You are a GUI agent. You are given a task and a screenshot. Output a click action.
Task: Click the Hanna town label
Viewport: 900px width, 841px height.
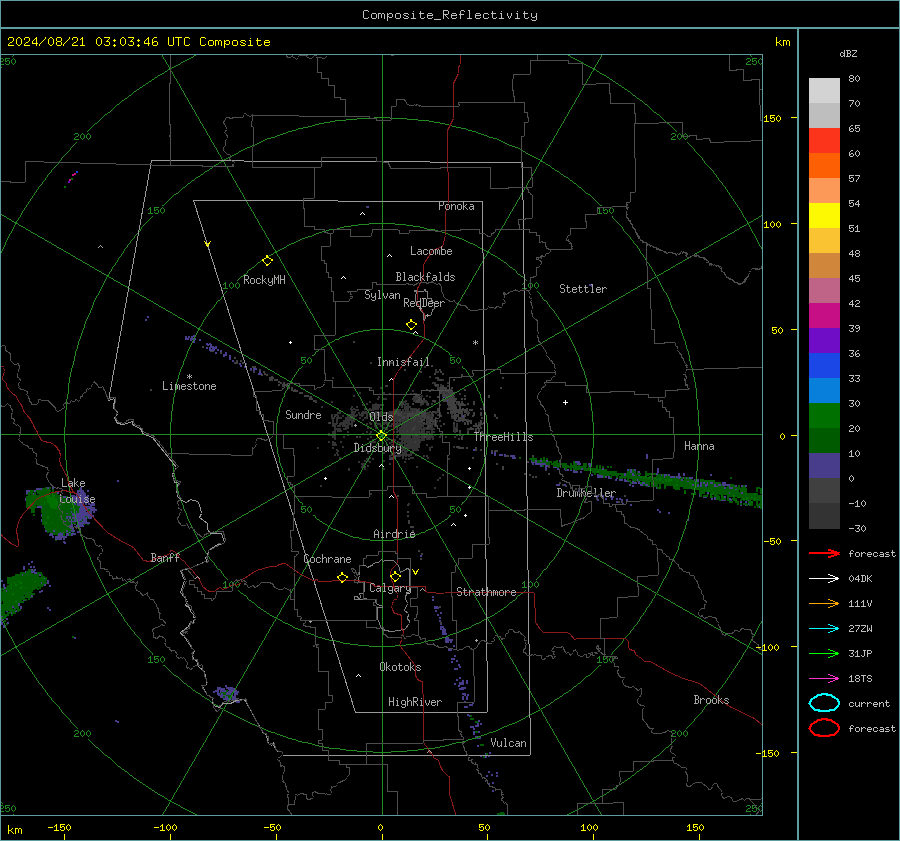(699, 446)
